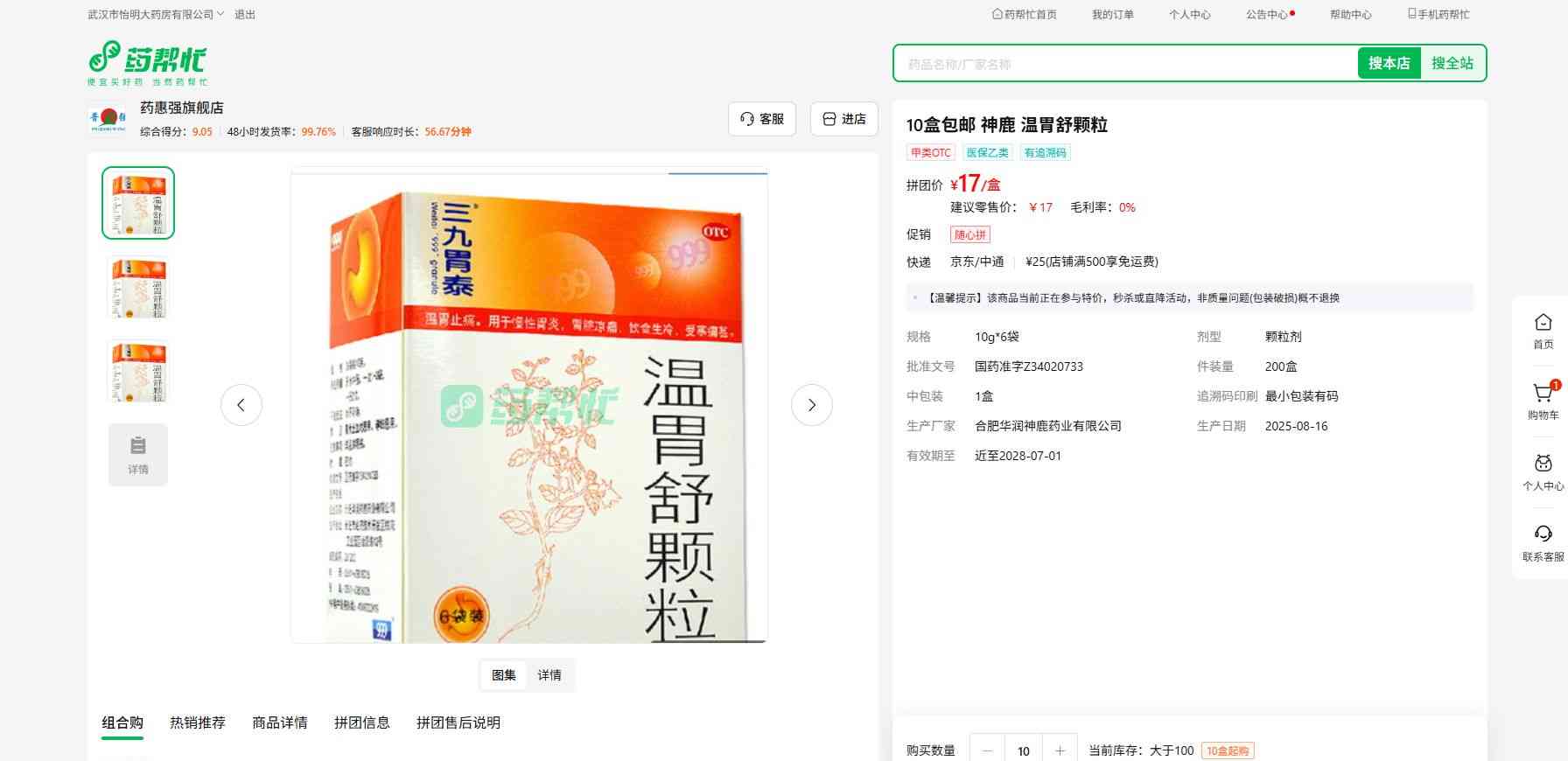This screenshot has height=761, width=1568.
Task: Switch to the 详情 image toggle
Action: click(549, 675)
